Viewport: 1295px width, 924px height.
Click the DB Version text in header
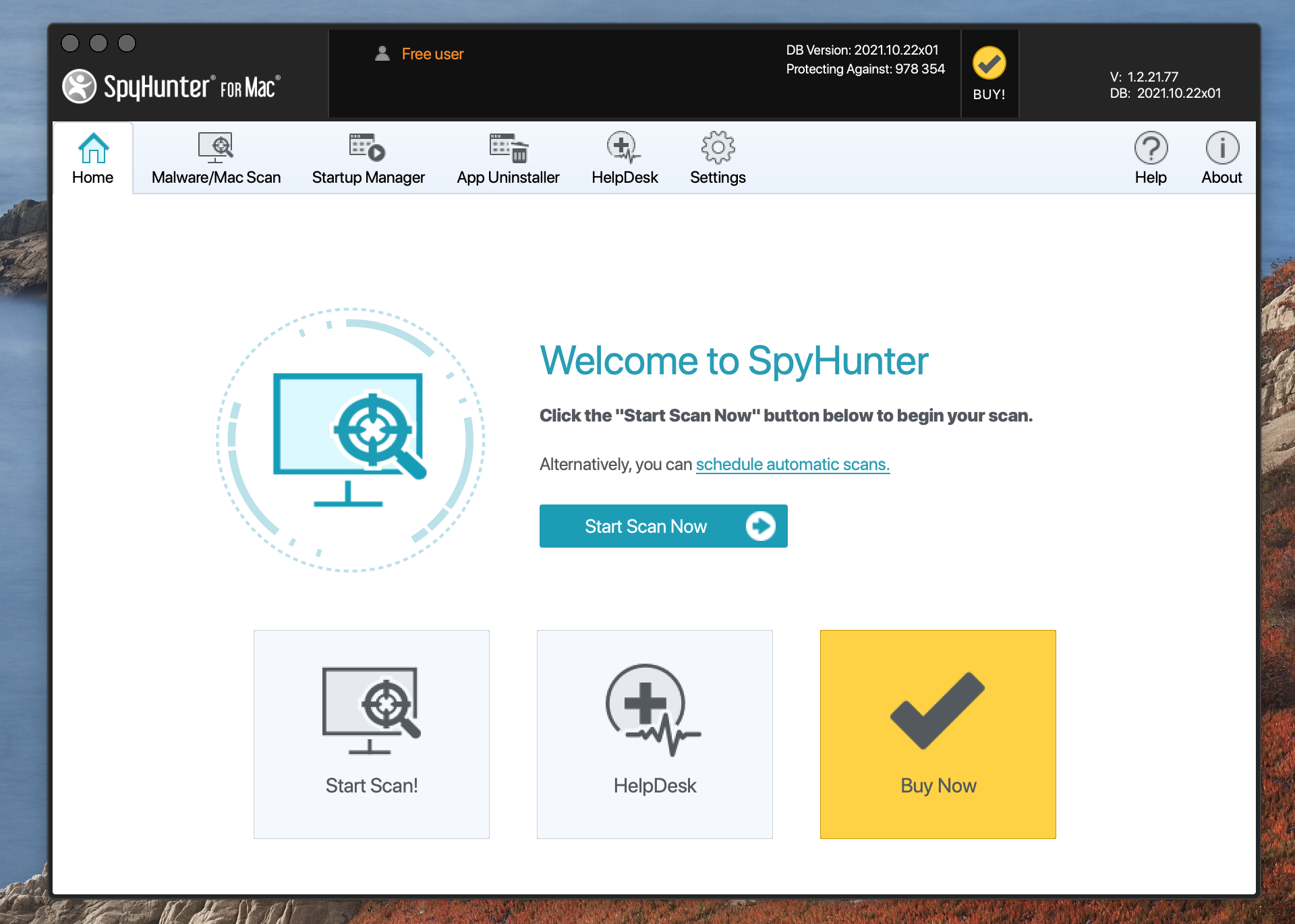(x=862, y=50)
